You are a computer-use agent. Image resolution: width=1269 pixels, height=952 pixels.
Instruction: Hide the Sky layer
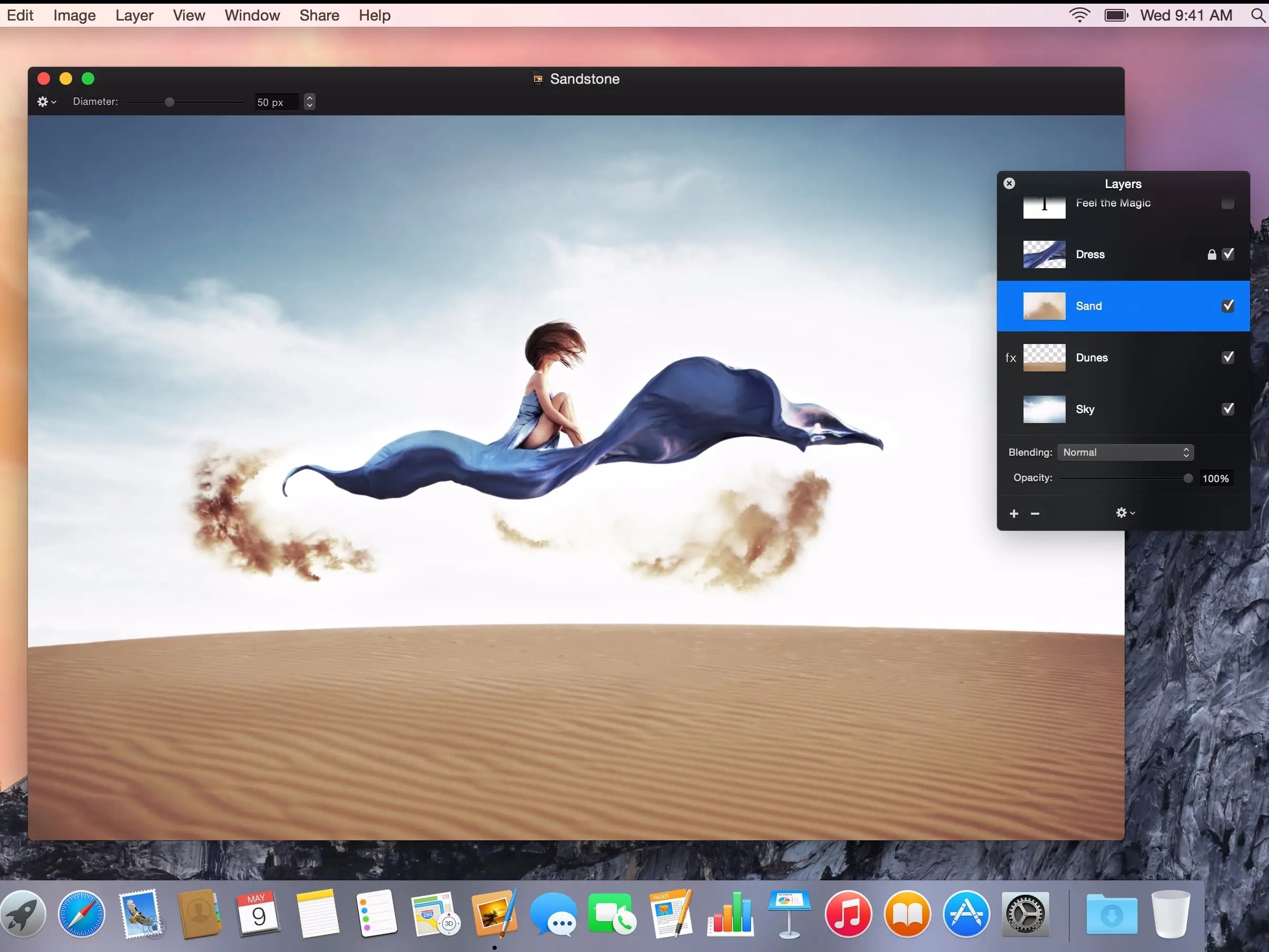1227,409
